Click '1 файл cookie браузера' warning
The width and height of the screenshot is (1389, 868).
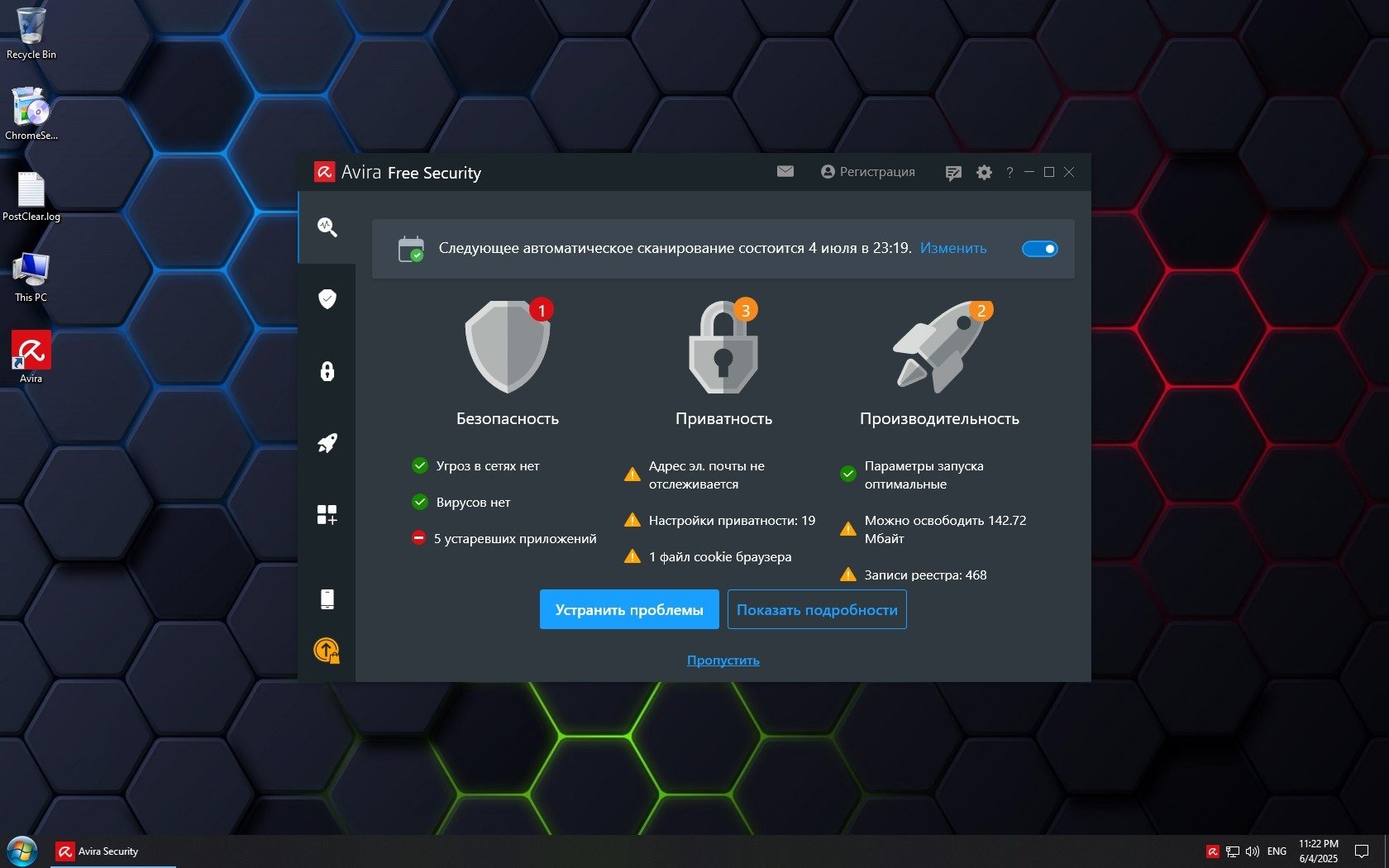708,557
